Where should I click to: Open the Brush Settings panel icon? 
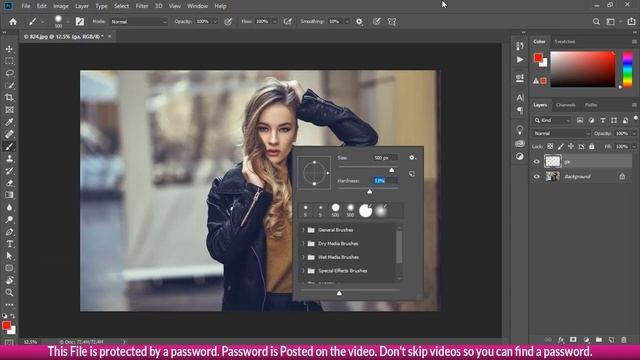coord(80,22)
